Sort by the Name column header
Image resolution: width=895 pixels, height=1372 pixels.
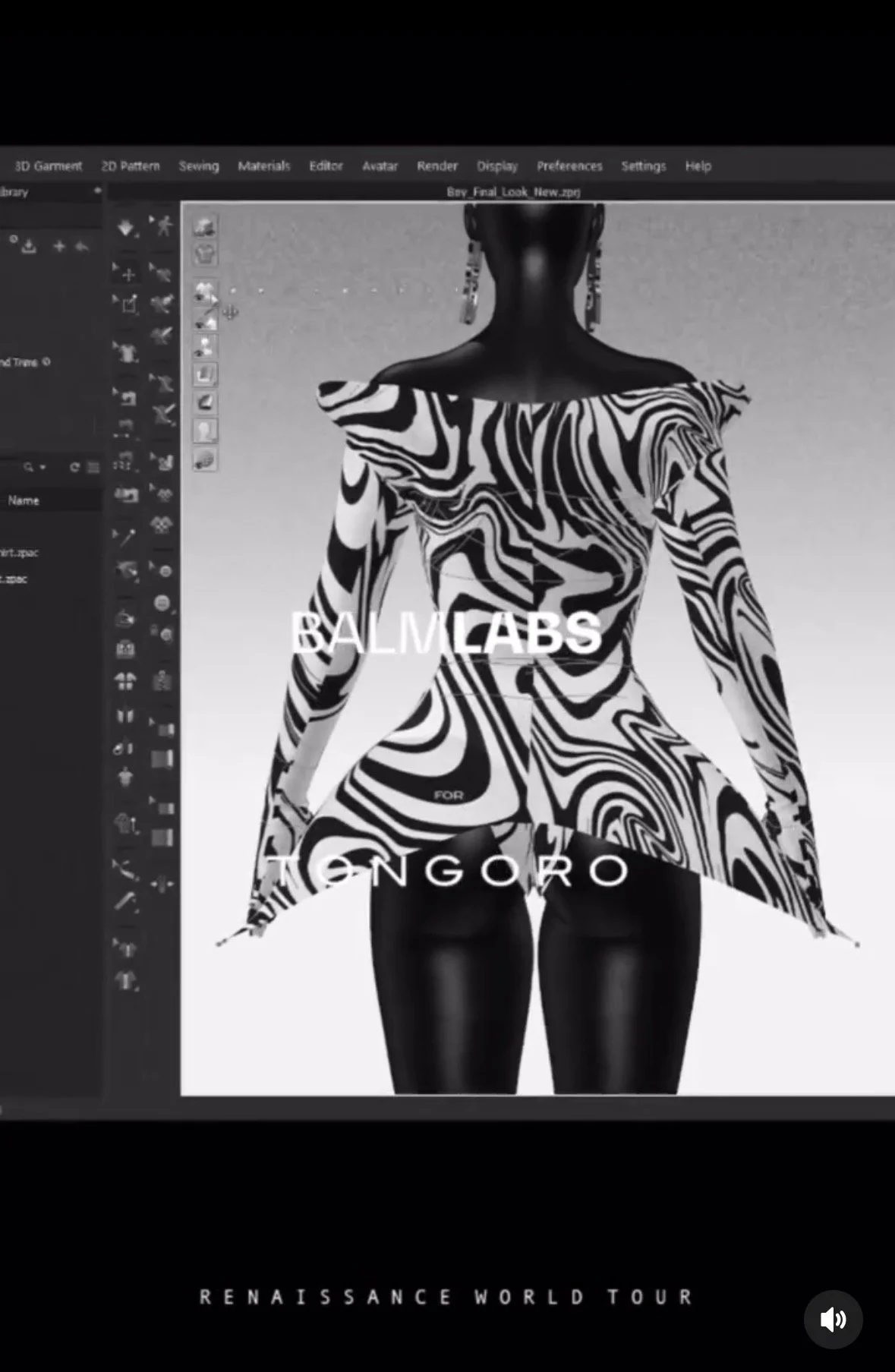pos(24,500)
